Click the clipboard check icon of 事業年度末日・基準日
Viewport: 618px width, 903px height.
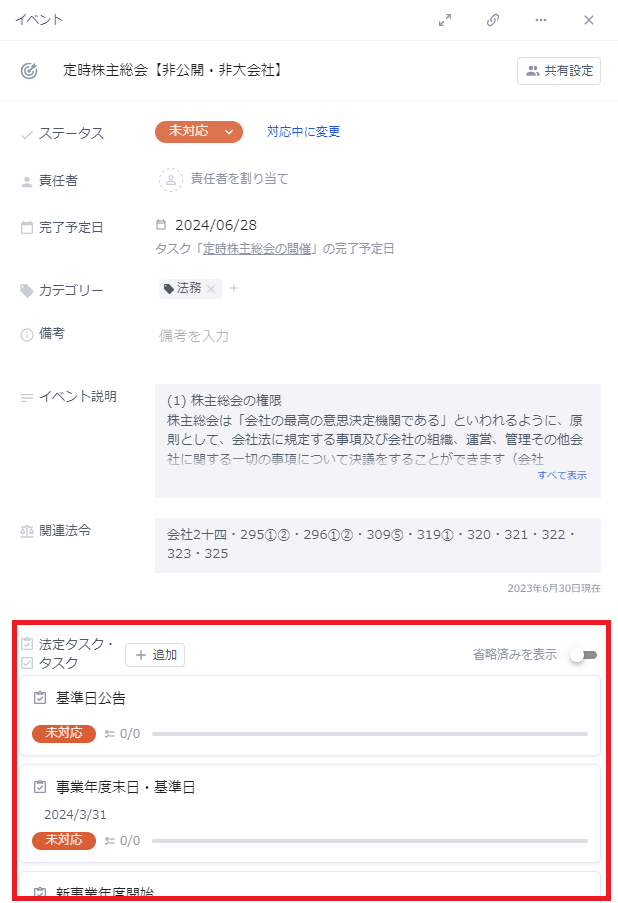pyautogui.click(x=40, y=787)
